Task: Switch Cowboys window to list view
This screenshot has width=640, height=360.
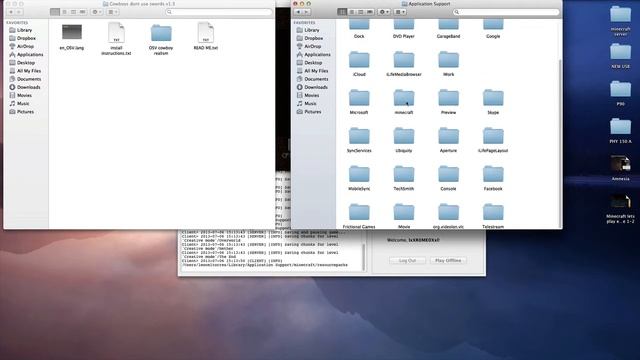Action: [64, 12]
